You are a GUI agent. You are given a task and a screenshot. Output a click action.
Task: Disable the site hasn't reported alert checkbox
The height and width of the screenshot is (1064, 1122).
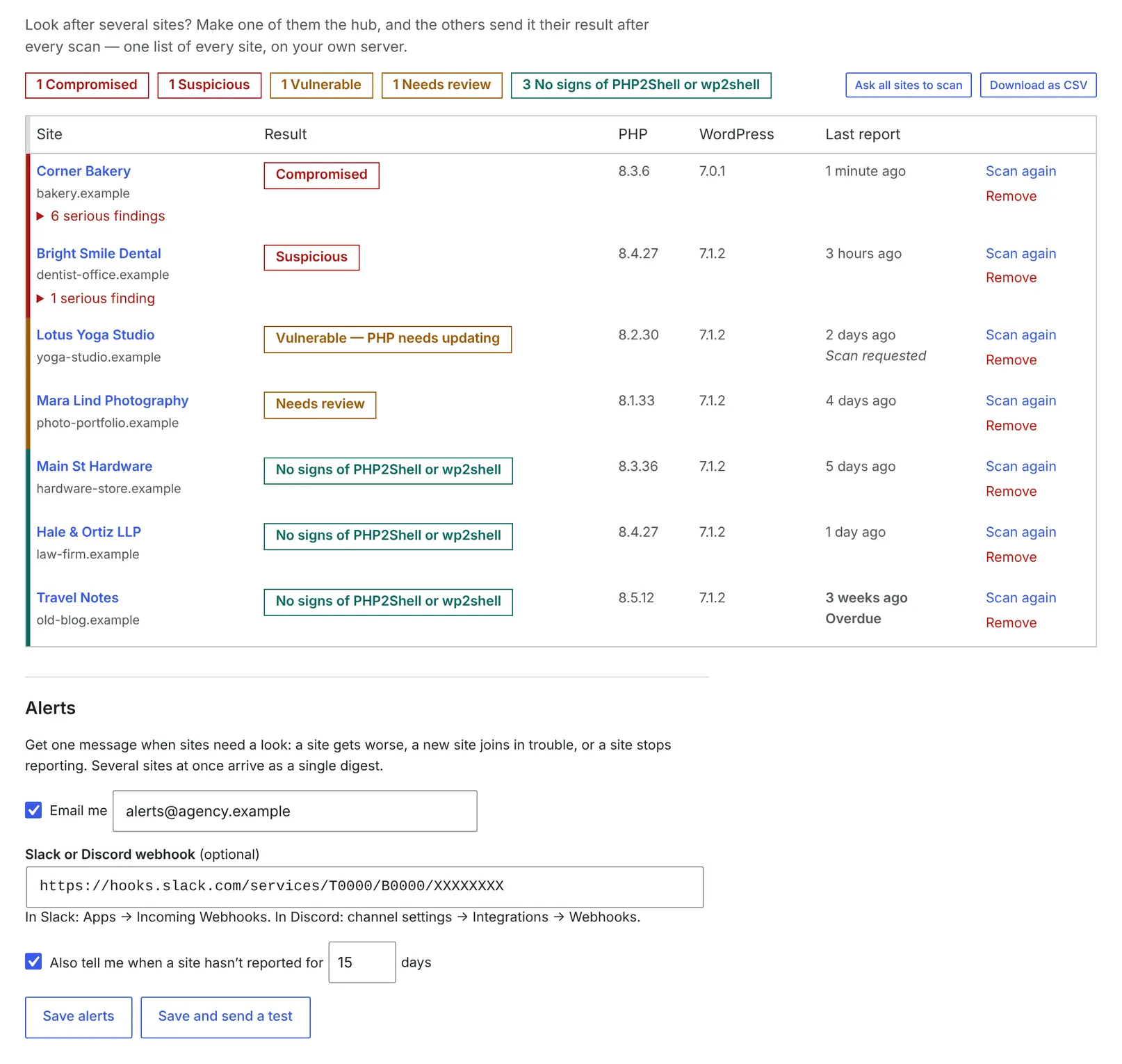click(x=33, y=962)
